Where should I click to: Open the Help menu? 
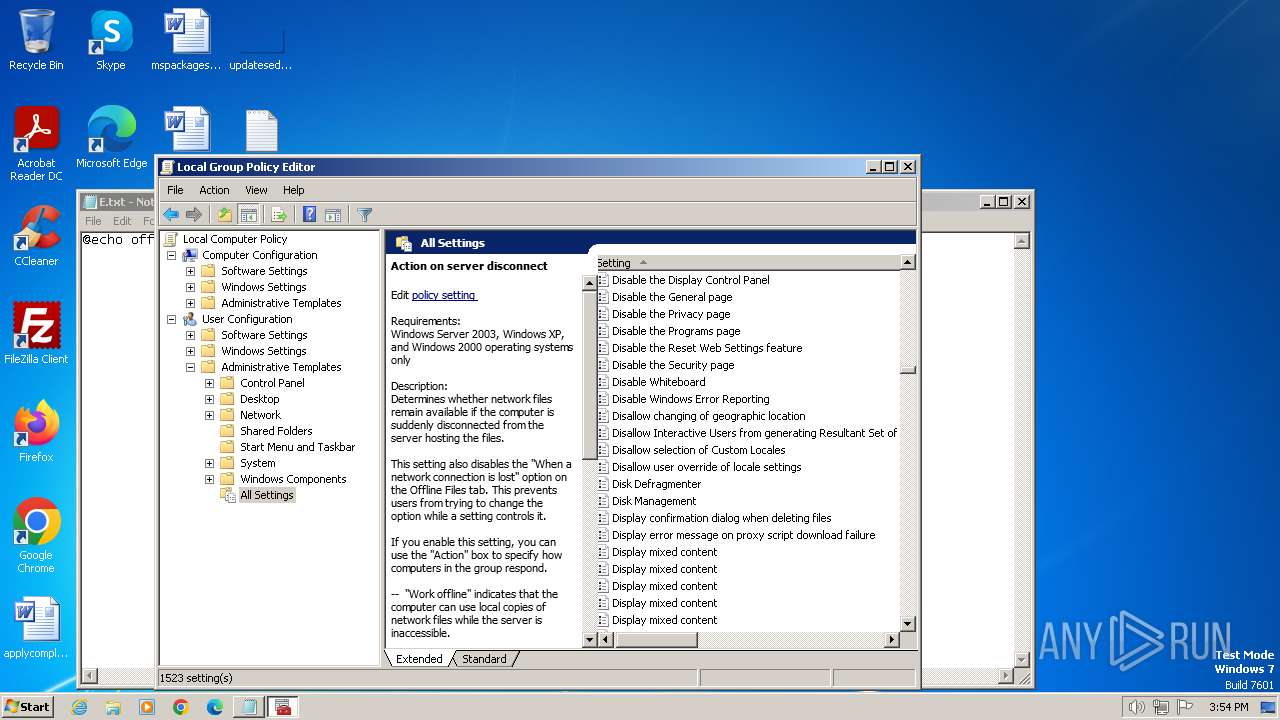[x=293, y=190]
